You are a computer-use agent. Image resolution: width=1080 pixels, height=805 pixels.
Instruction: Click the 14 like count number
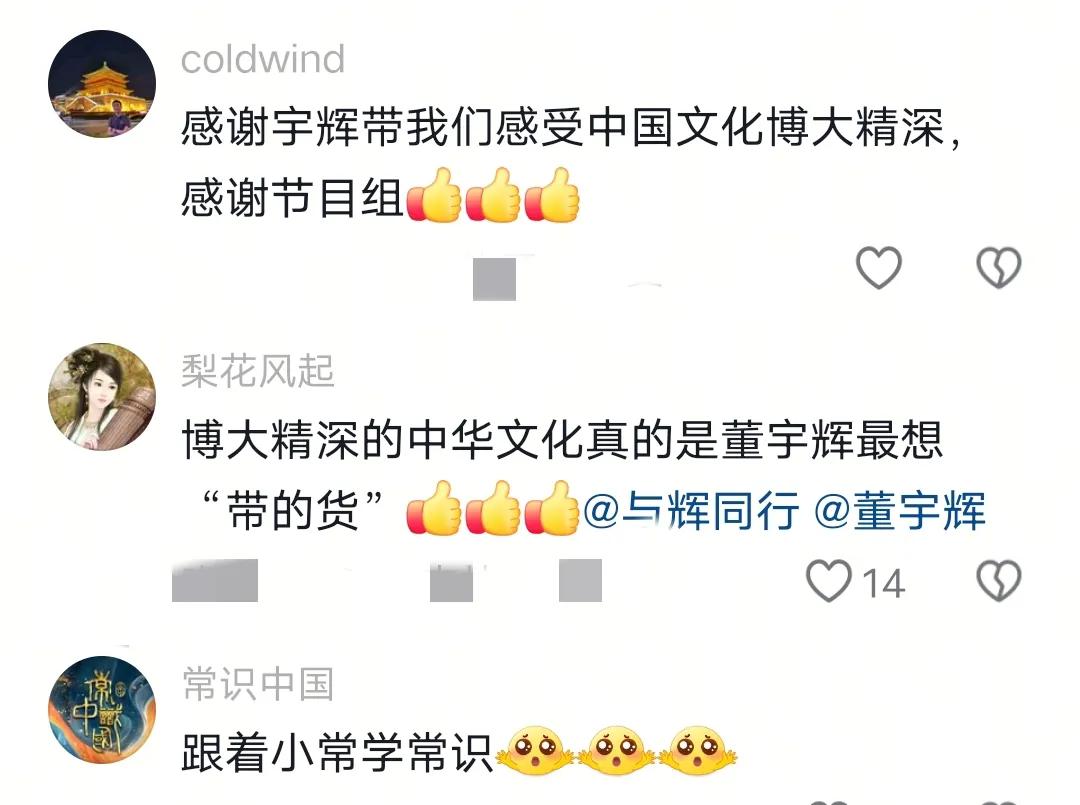tap(883, 584)
